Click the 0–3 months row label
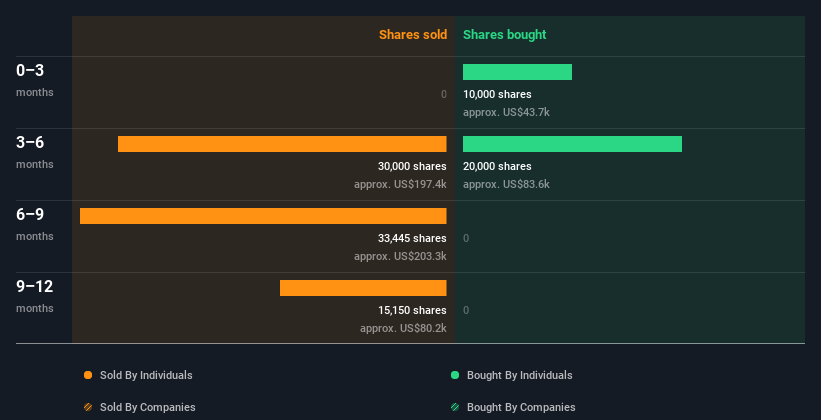Image resolution: width=821 pixels, height=420 pixels. click(35, 80)
